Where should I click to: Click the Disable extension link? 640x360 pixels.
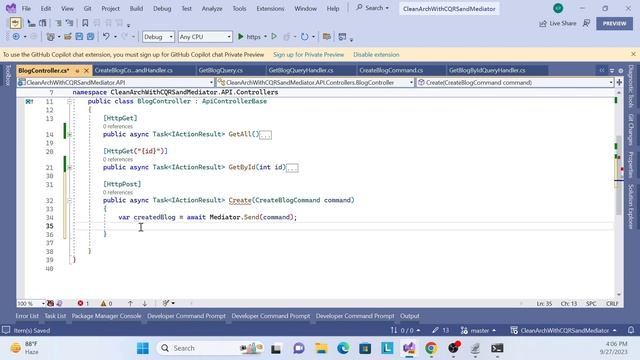pos(376,54)
